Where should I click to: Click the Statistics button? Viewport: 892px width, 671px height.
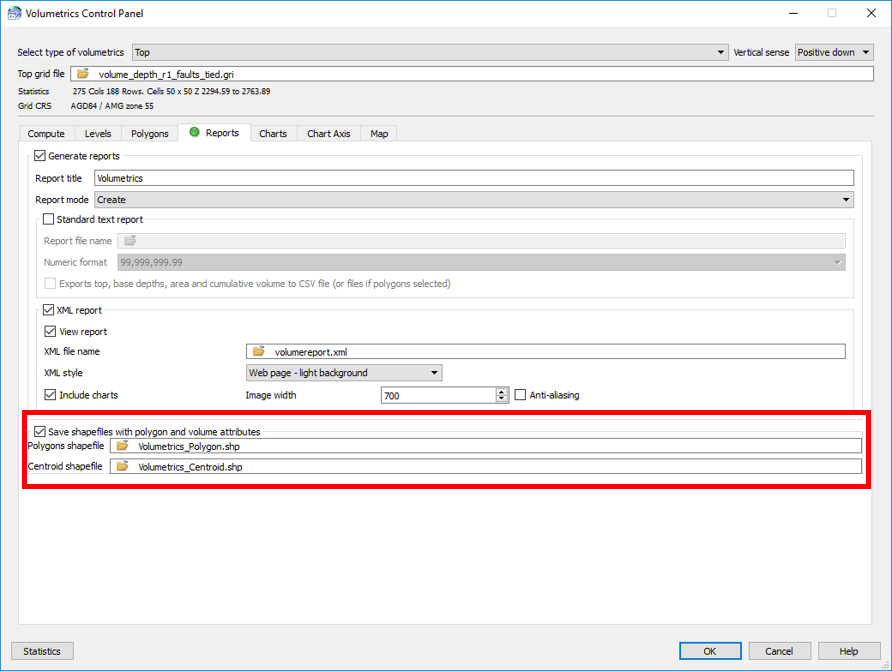[42, 651]
